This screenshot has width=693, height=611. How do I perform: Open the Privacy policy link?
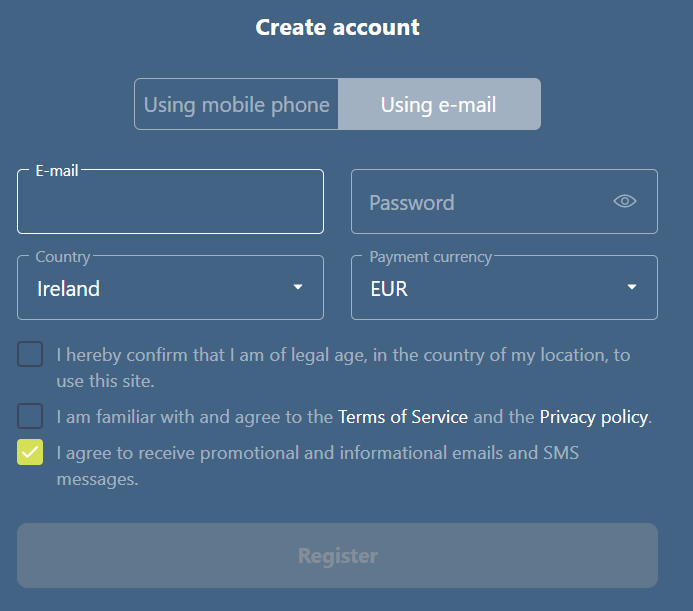click(x=594, y=417)
